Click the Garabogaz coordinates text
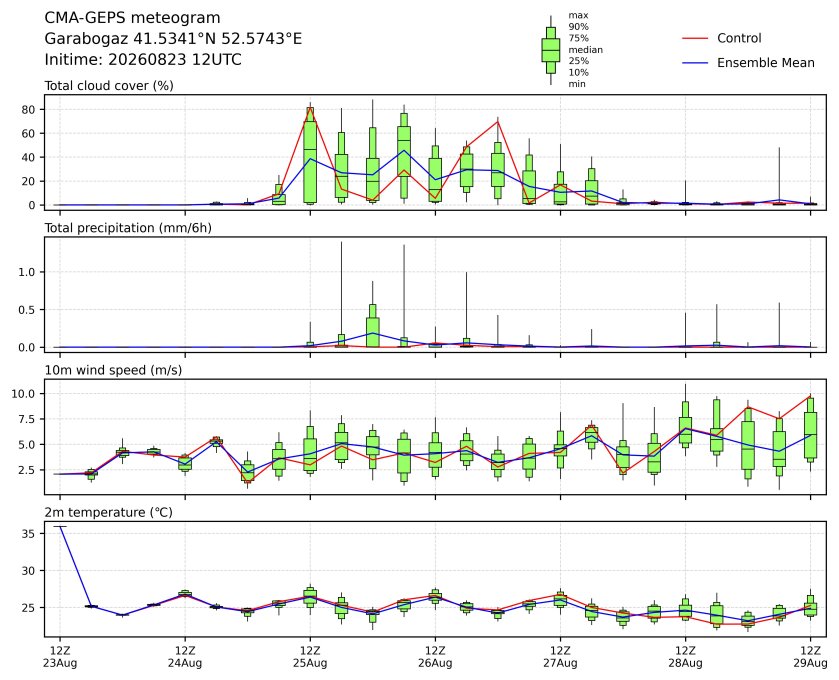 [173, 39]
